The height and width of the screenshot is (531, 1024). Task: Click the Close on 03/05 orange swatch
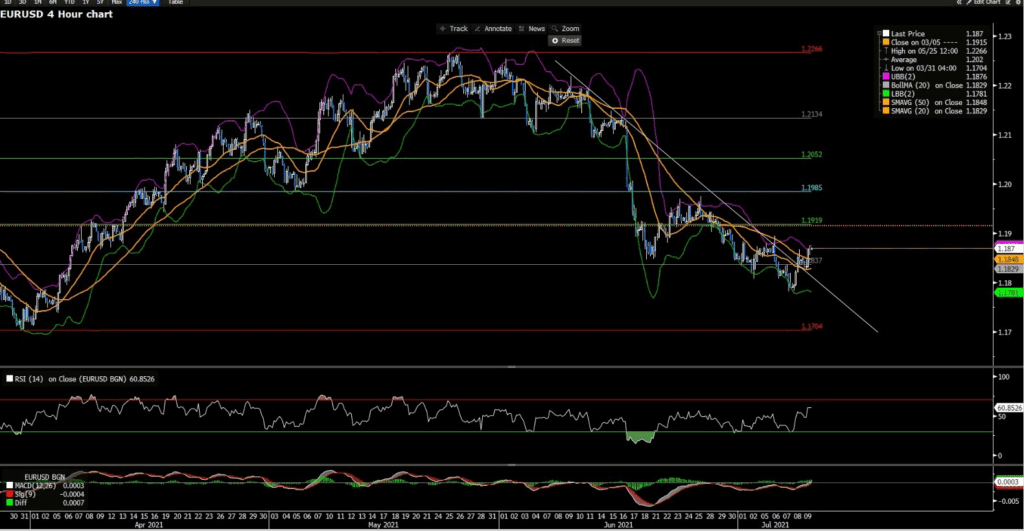[886, 42]
